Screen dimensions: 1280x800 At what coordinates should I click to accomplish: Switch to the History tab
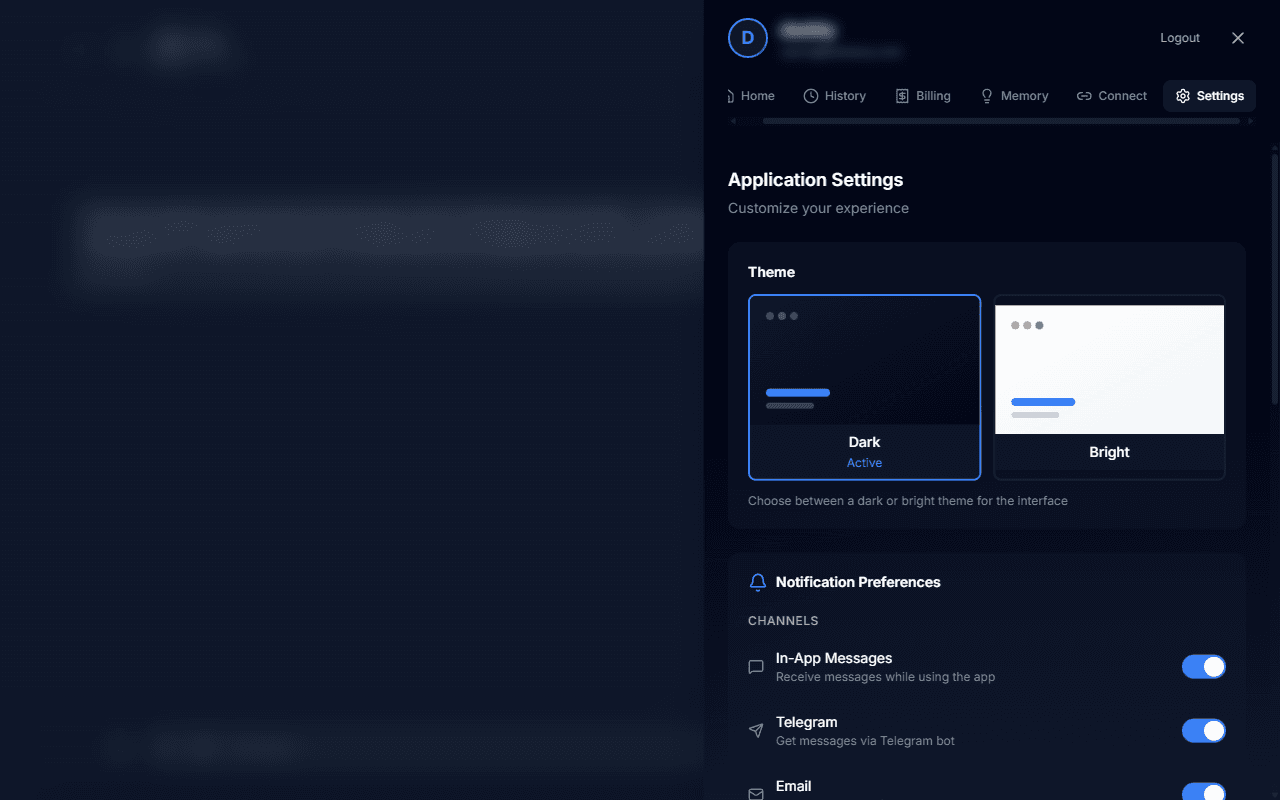point(835,96)
